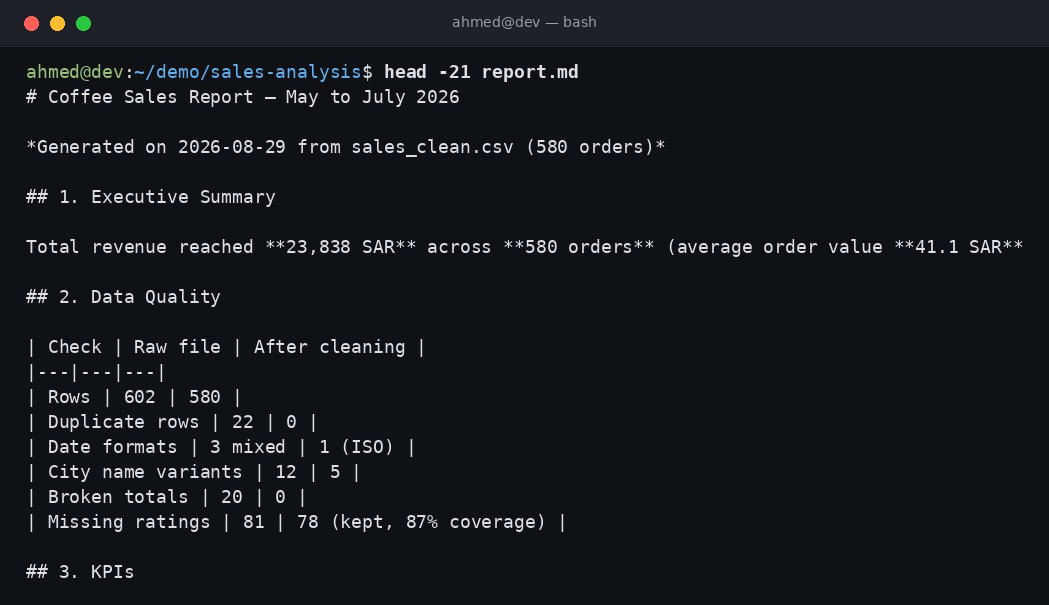The width and height of the screenshot is (1049, 605).
Task: Click the '## 1. Executive Summary' heading
Action: pyautogui.click(x=151, y=197)
